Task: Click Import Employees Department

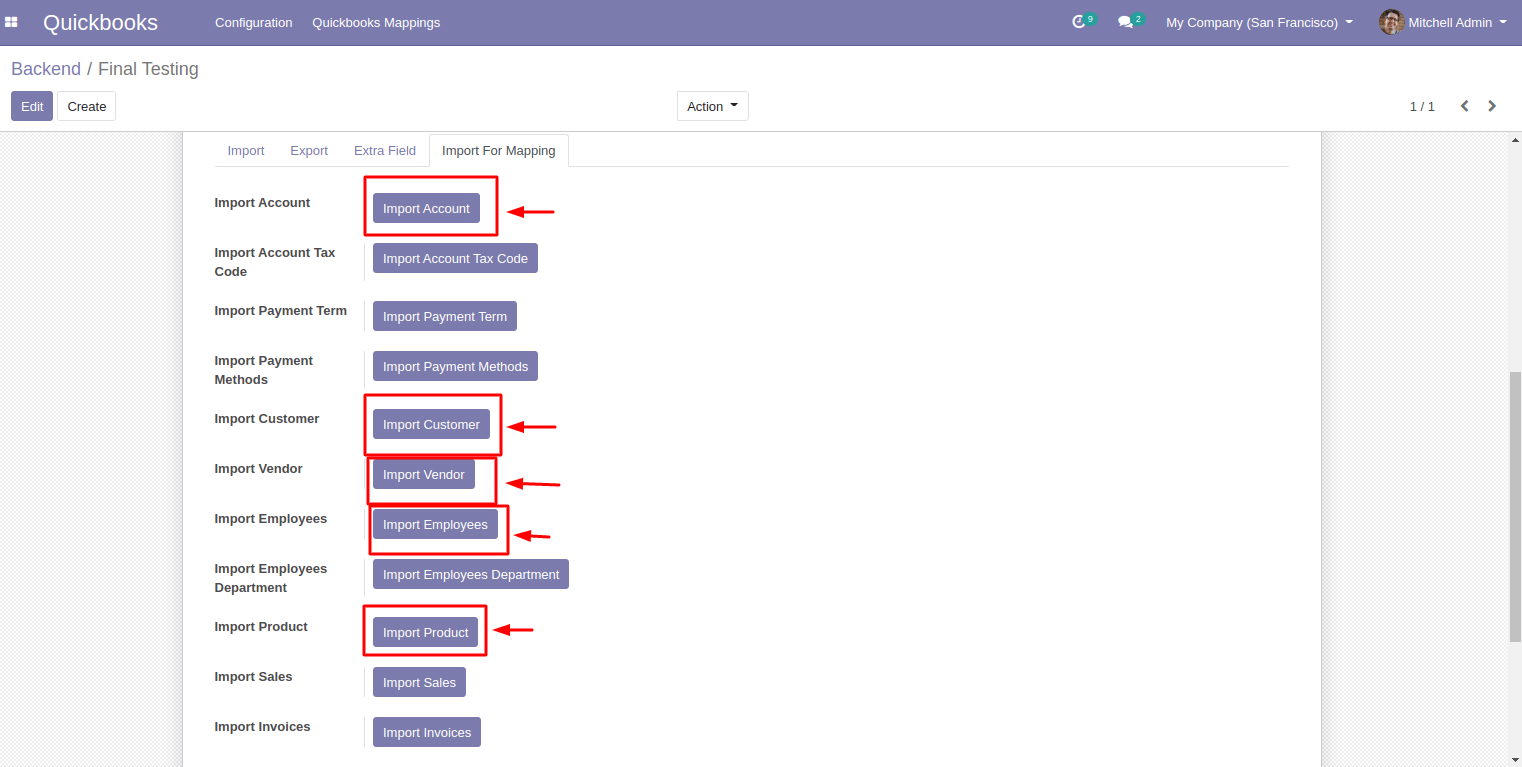Action: tap(470, 573)
